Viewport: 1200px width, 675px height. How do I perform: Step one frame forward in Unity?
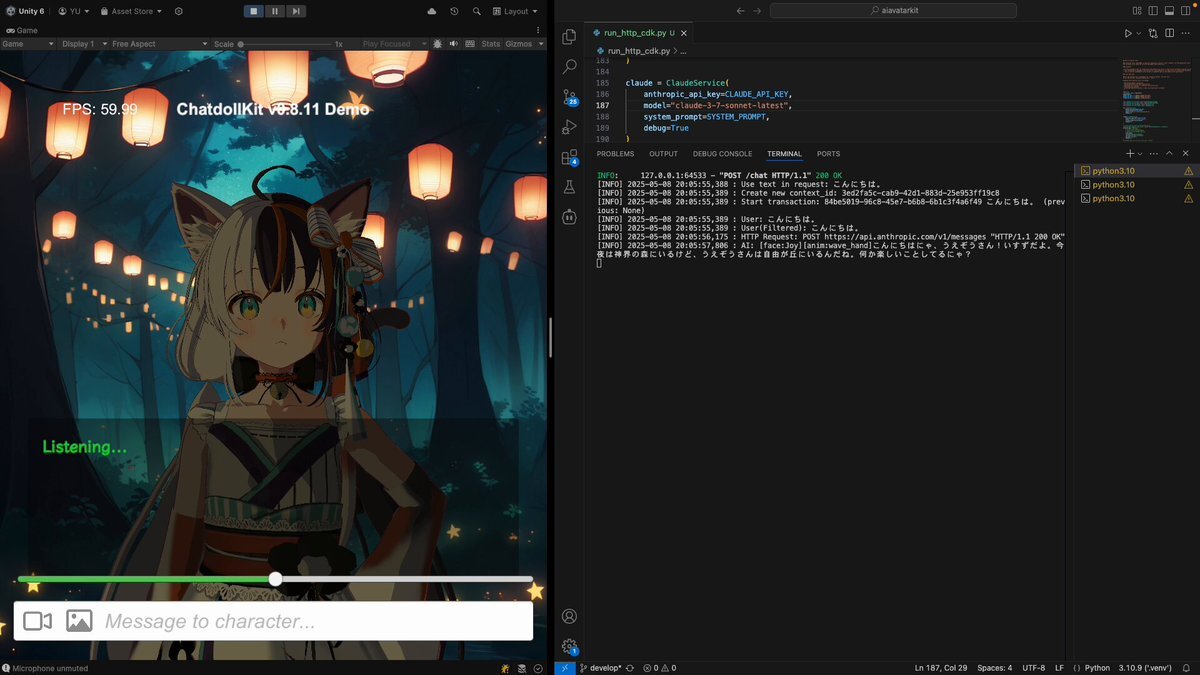click(296, 11)
